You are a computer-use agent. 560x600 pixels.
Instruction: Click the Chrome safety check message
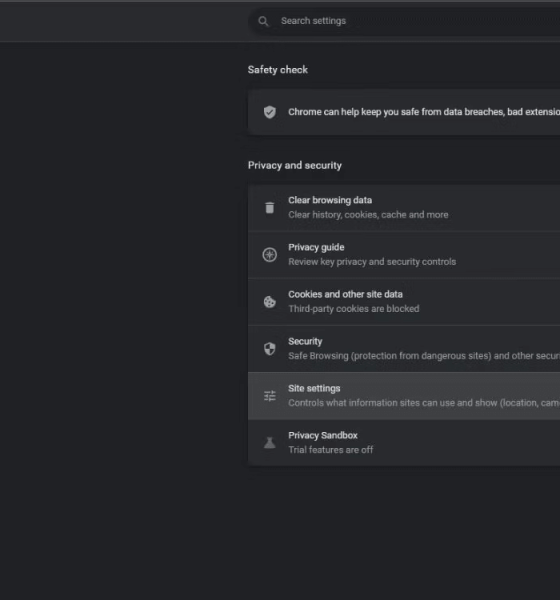(424, 112)
